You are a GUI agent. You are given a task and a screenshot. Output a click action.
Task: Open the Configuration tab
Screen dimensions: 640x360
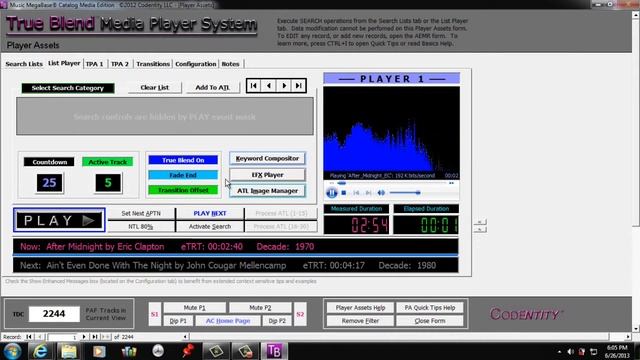(196, 64)
